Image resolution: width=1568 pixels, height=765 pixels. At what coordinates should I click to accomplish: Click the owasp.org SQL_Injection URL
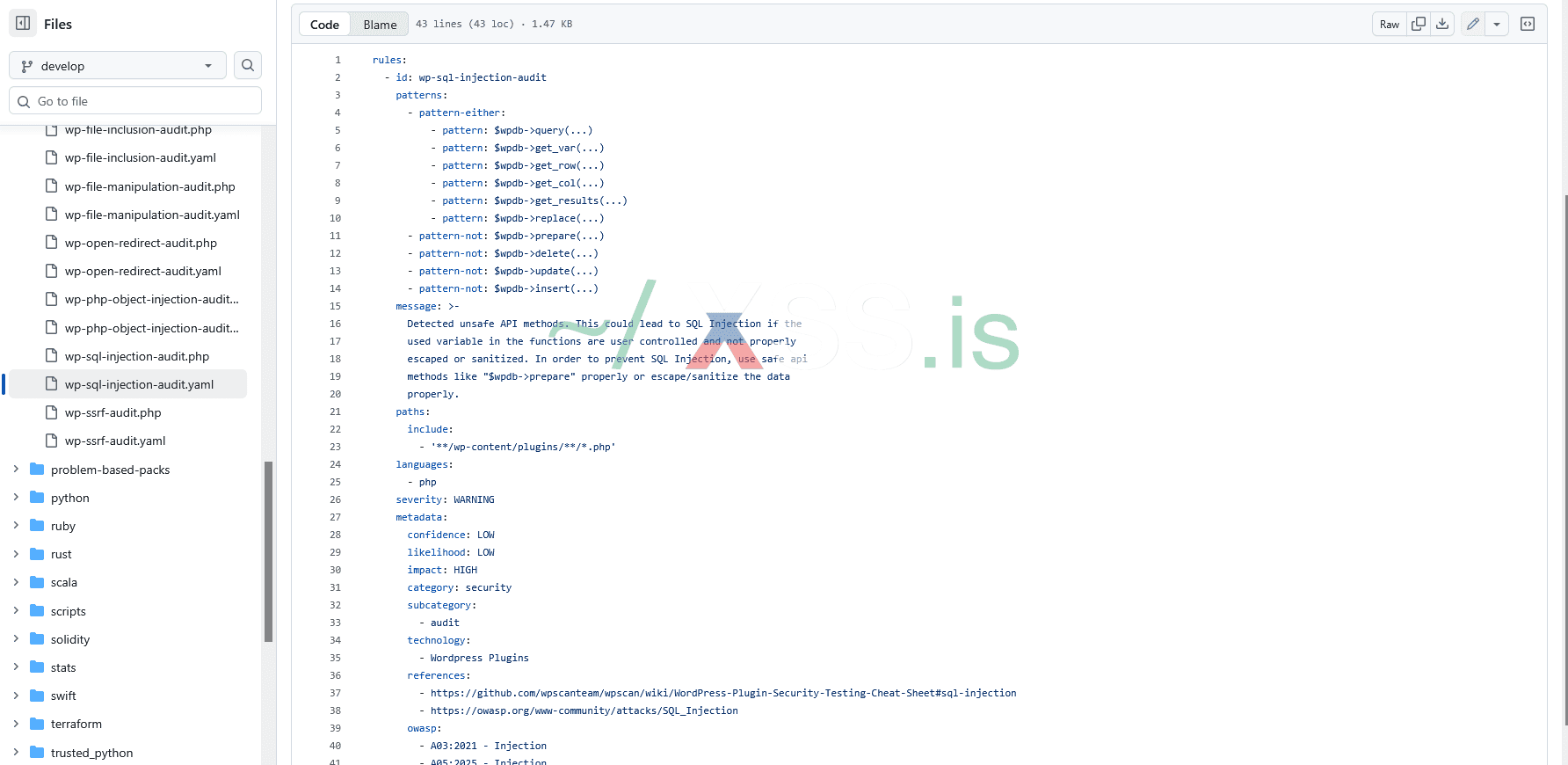(x=584, y=710)
